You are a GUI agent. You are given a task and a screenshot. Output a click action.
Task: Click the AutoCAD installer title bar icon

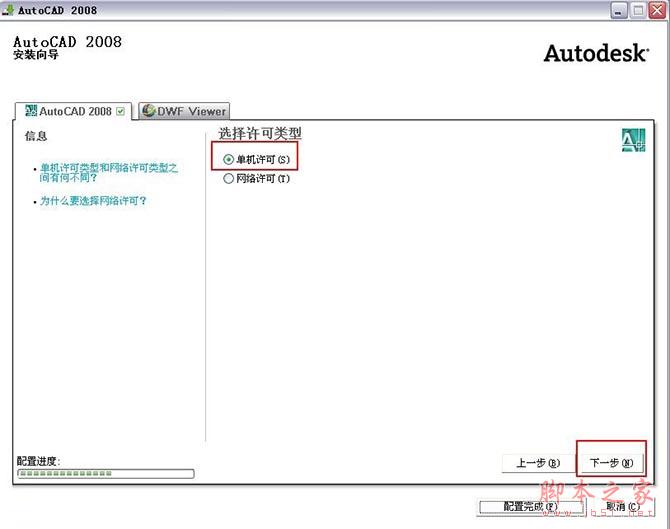(x=8, y=10)
